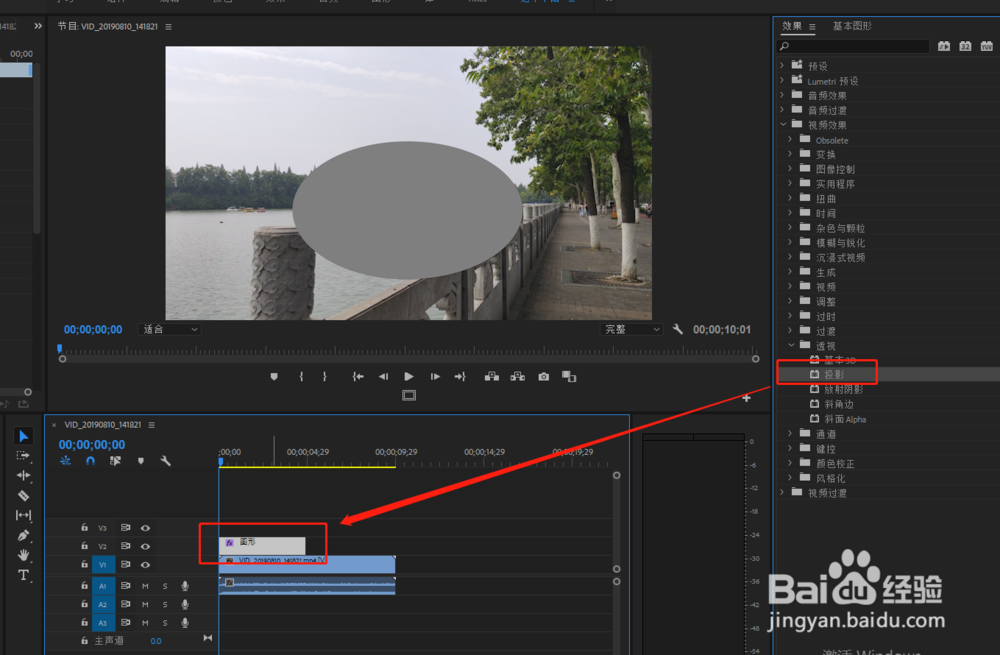
Task: Click the effects search field
Action: pos(854,46)
